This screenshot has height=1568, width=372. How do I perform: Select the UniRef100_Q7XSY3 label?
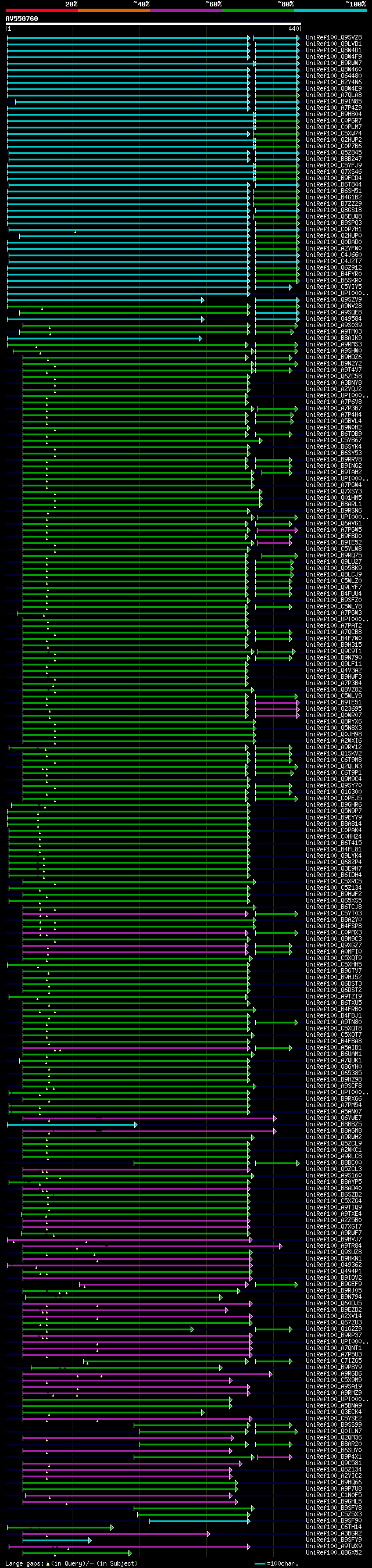pyautogui.click(x=334, y=491)
